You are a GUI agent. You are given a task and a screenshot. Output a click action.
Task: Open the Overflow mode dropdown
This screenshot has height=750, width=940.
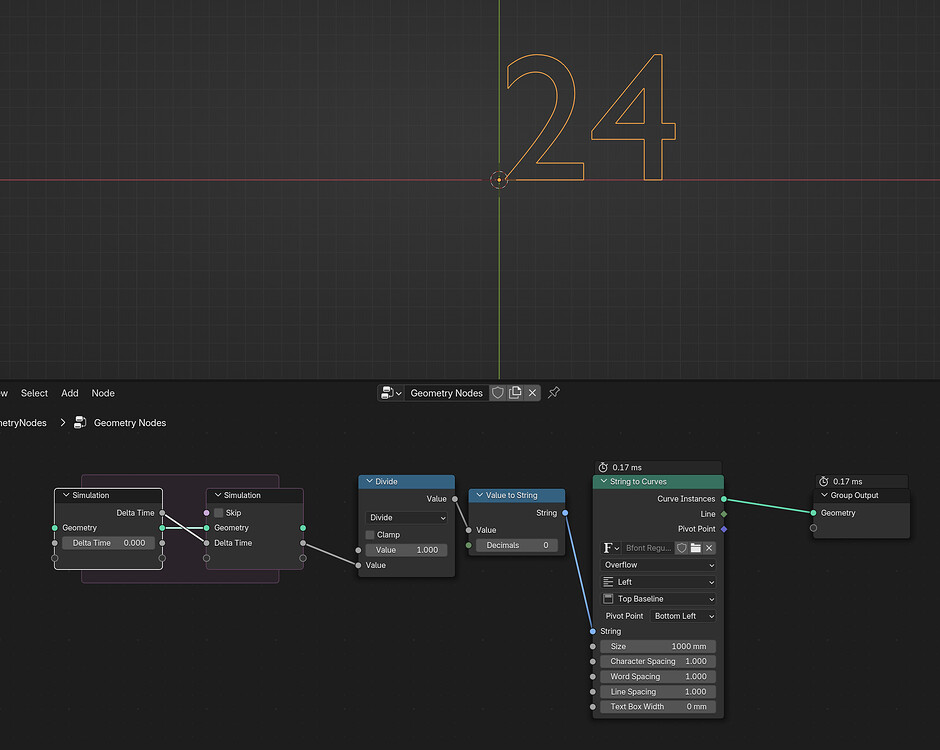click(658, 565)
